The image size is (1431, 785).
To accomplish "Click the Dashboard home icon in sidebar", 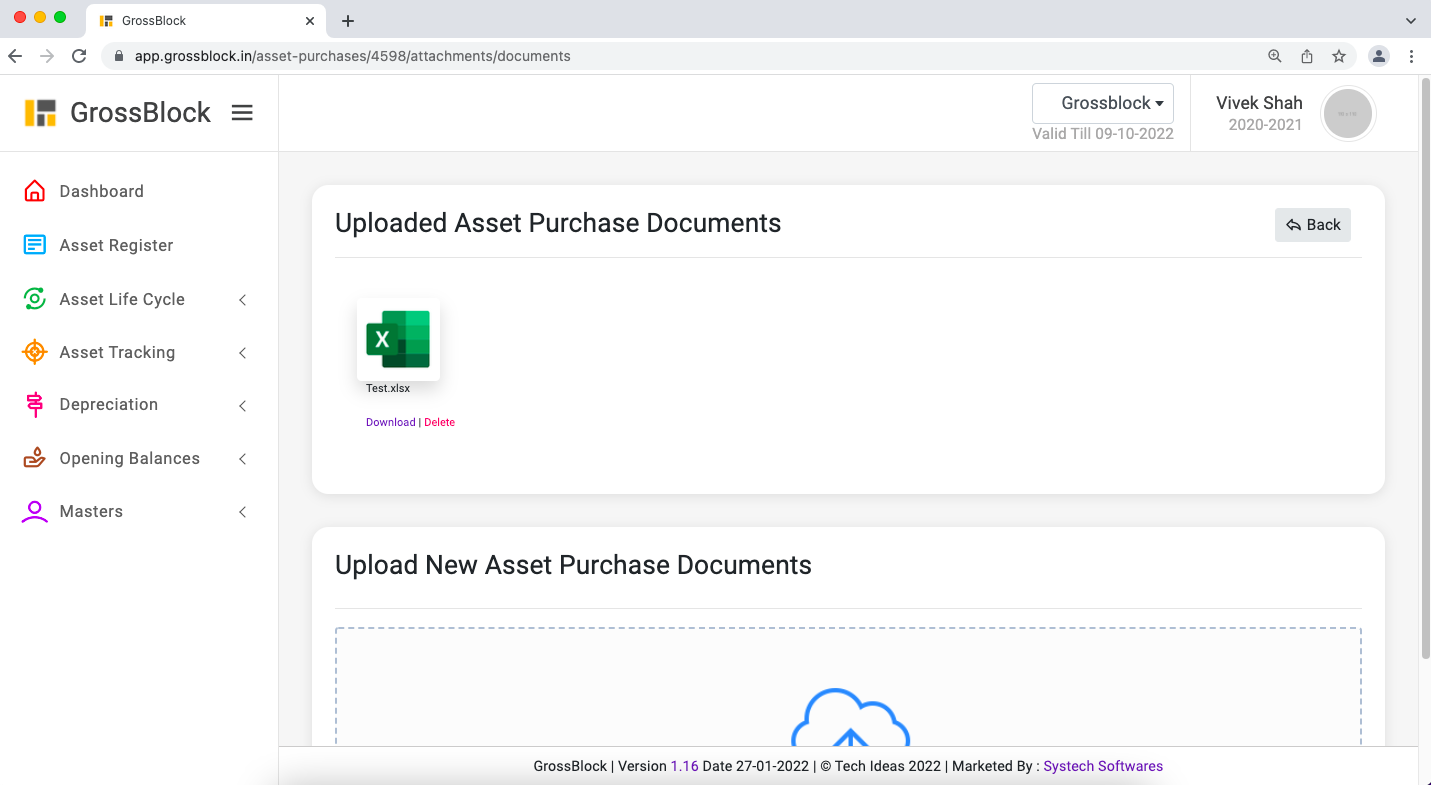I will click(x=34, y=191).
